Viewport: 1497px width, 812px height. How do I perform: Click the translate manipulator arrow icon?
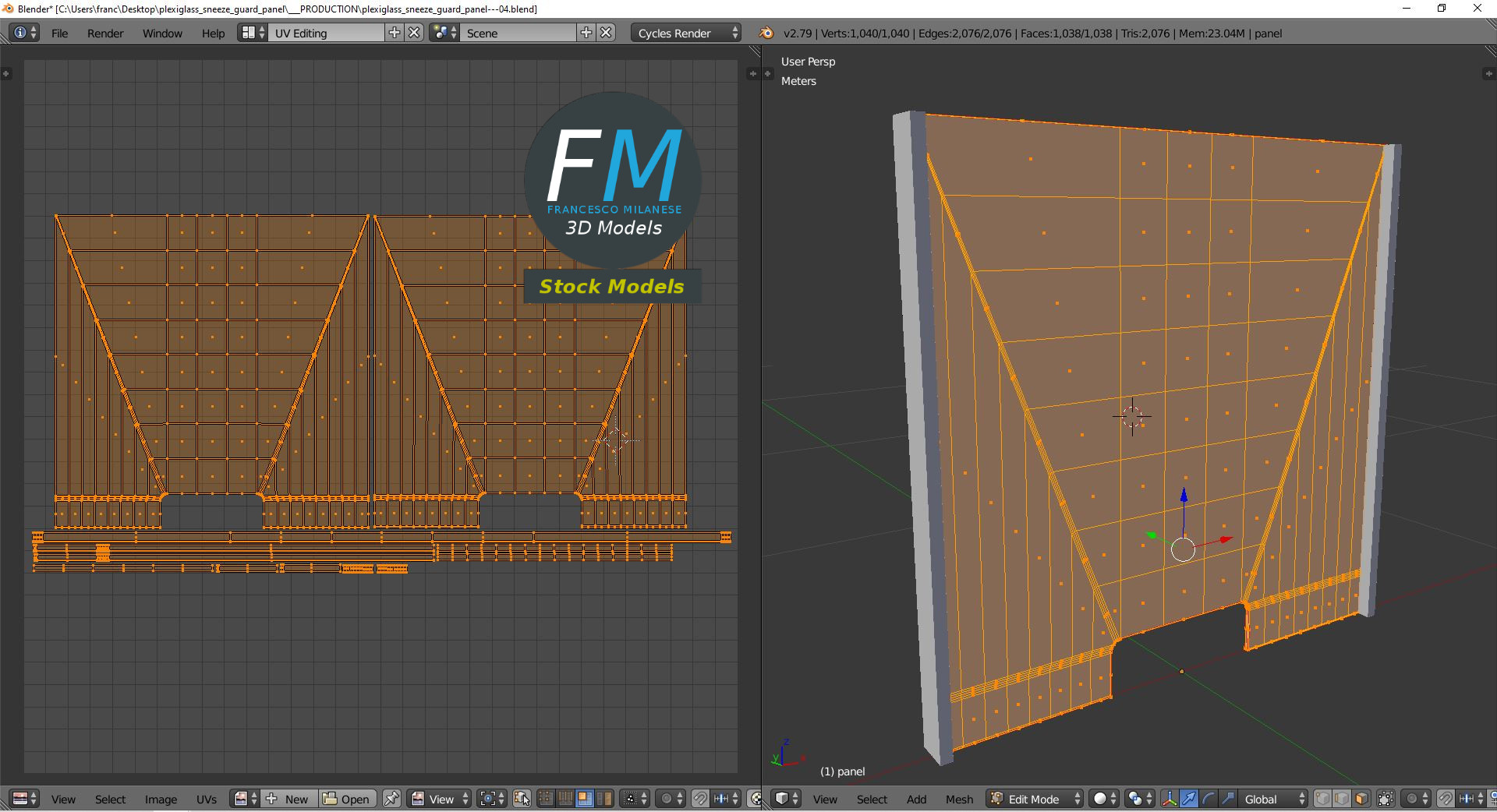[x=1188, y=799]
